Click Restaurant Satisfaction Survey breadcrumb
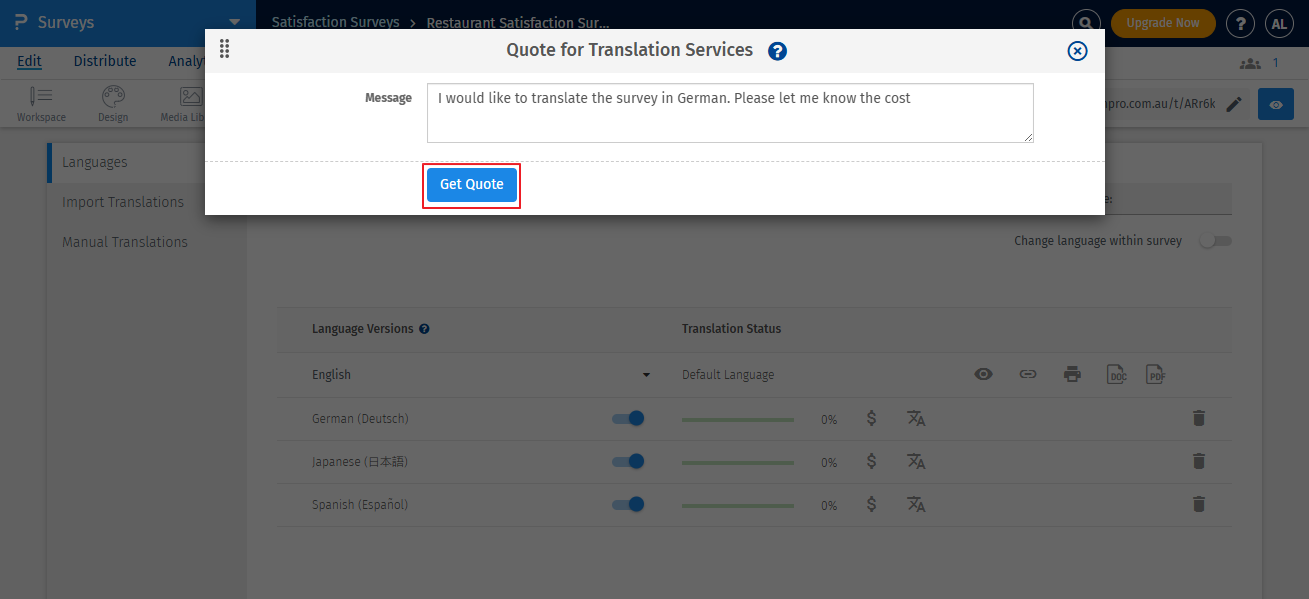Screen dimensions: 1309x599 (x=517, y=22)
